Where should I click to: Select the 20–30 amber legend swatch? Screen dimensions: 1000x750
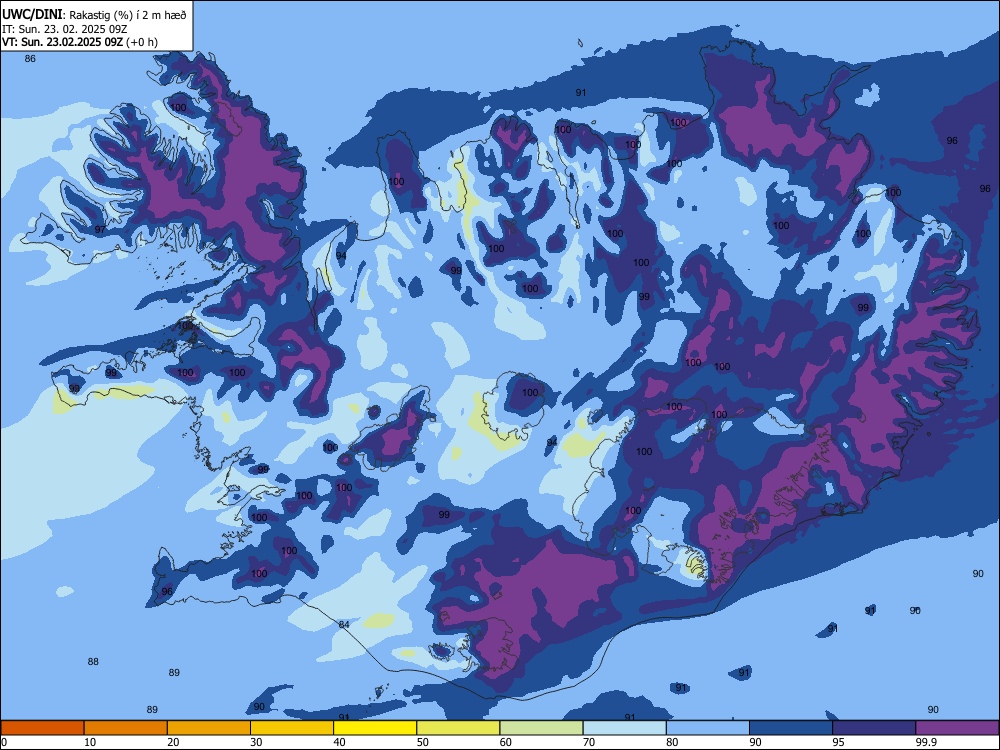(x=209, y=728)
